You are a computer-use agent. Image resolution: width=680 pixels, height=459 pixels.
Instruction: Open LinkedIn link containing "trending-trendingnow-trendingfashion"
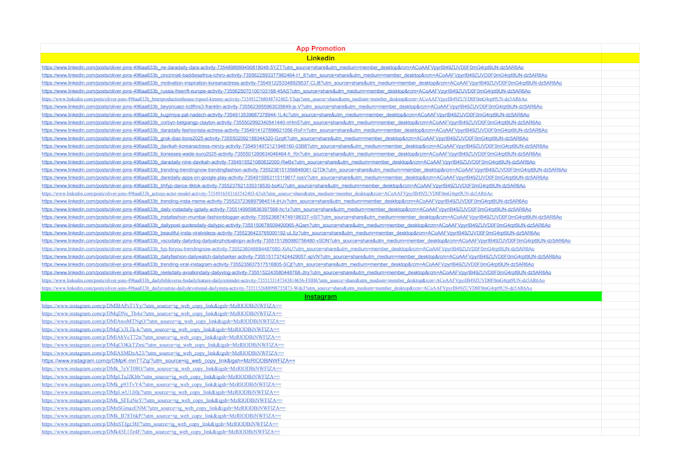click(304, 170)
